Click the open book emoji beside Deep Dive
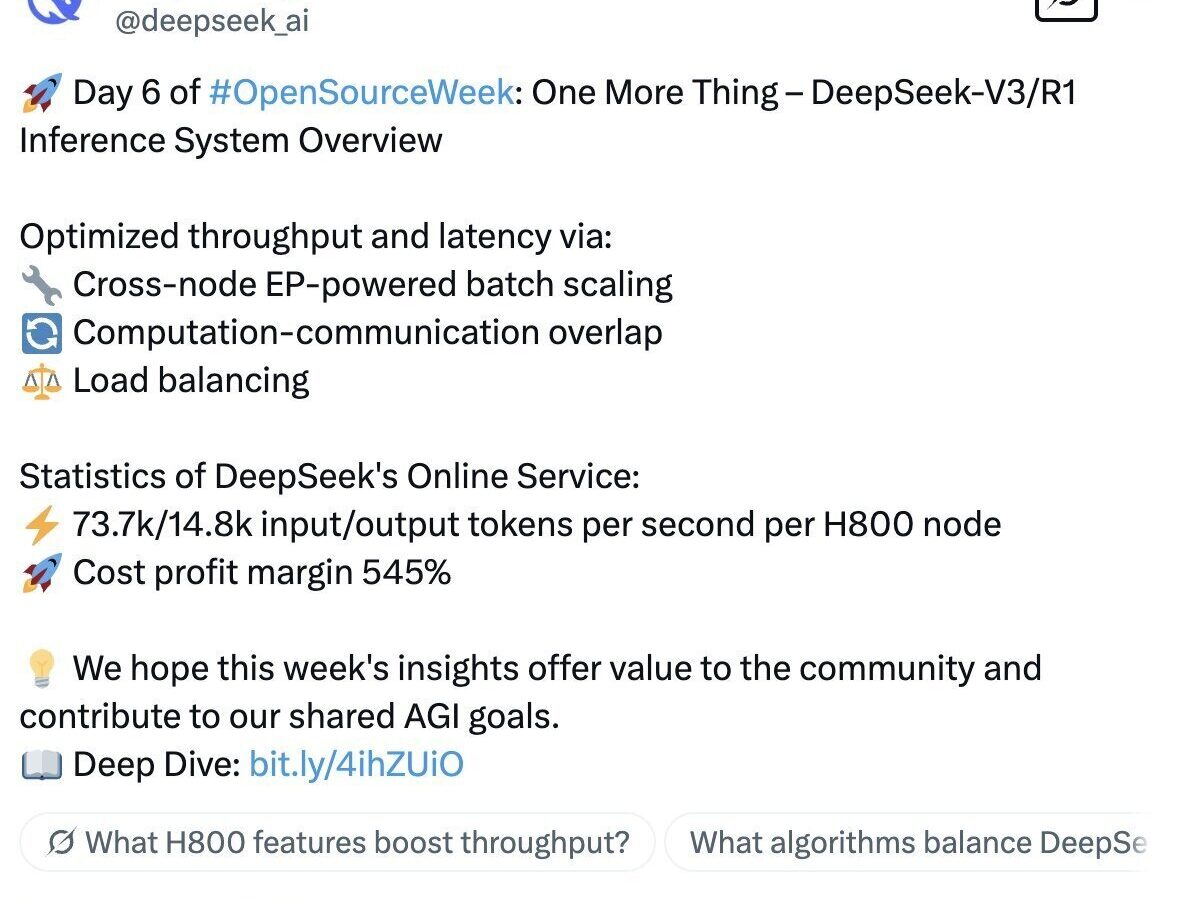Viewport: 1180px width, 900px height. click(41, 765)
